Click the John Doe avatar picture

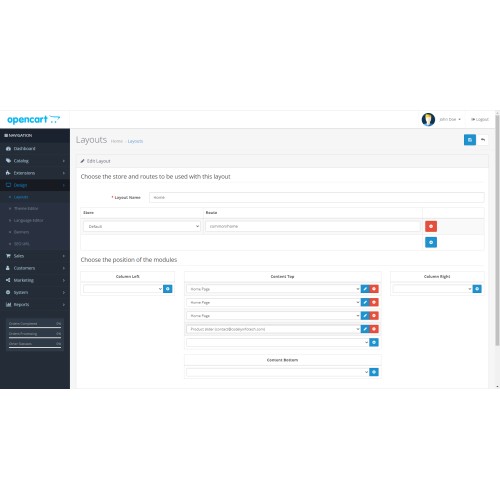point(428,119)
